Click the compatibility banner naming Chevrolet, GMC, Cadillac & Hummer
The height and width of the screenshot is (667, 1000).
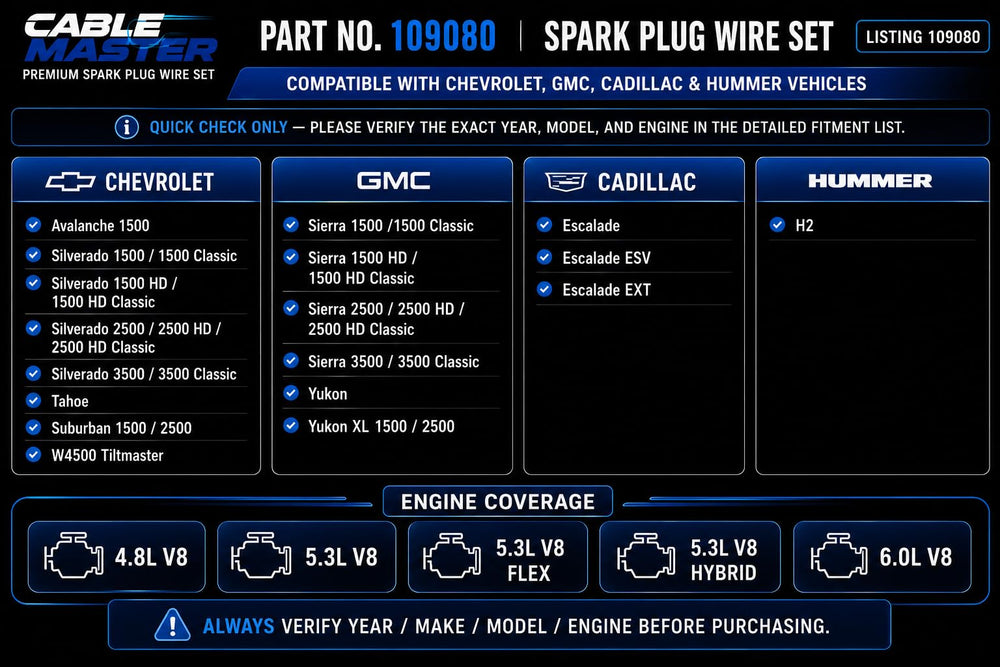pyautogui.click(x=577, y=84)
